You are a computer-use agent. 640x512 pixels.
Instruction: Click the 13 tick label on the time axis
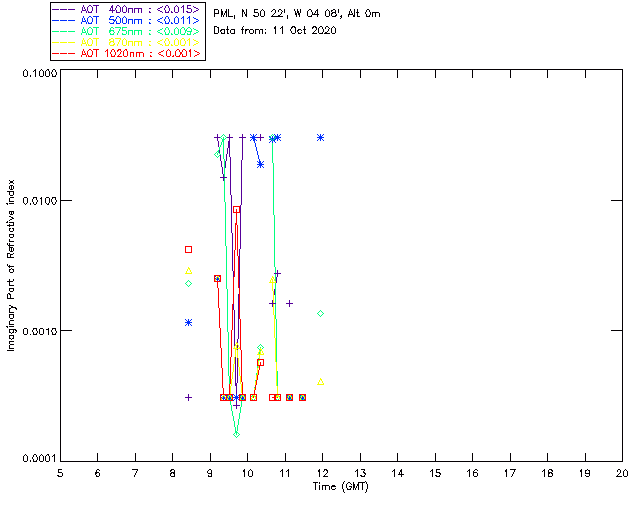tap(360, 473)
